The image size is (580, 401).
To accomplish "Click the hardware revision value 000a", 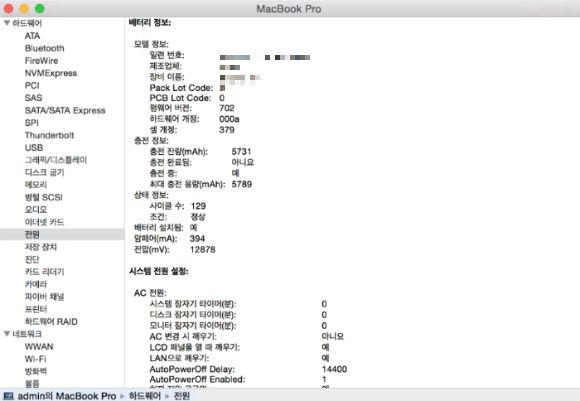I will [x=229, y=119].
